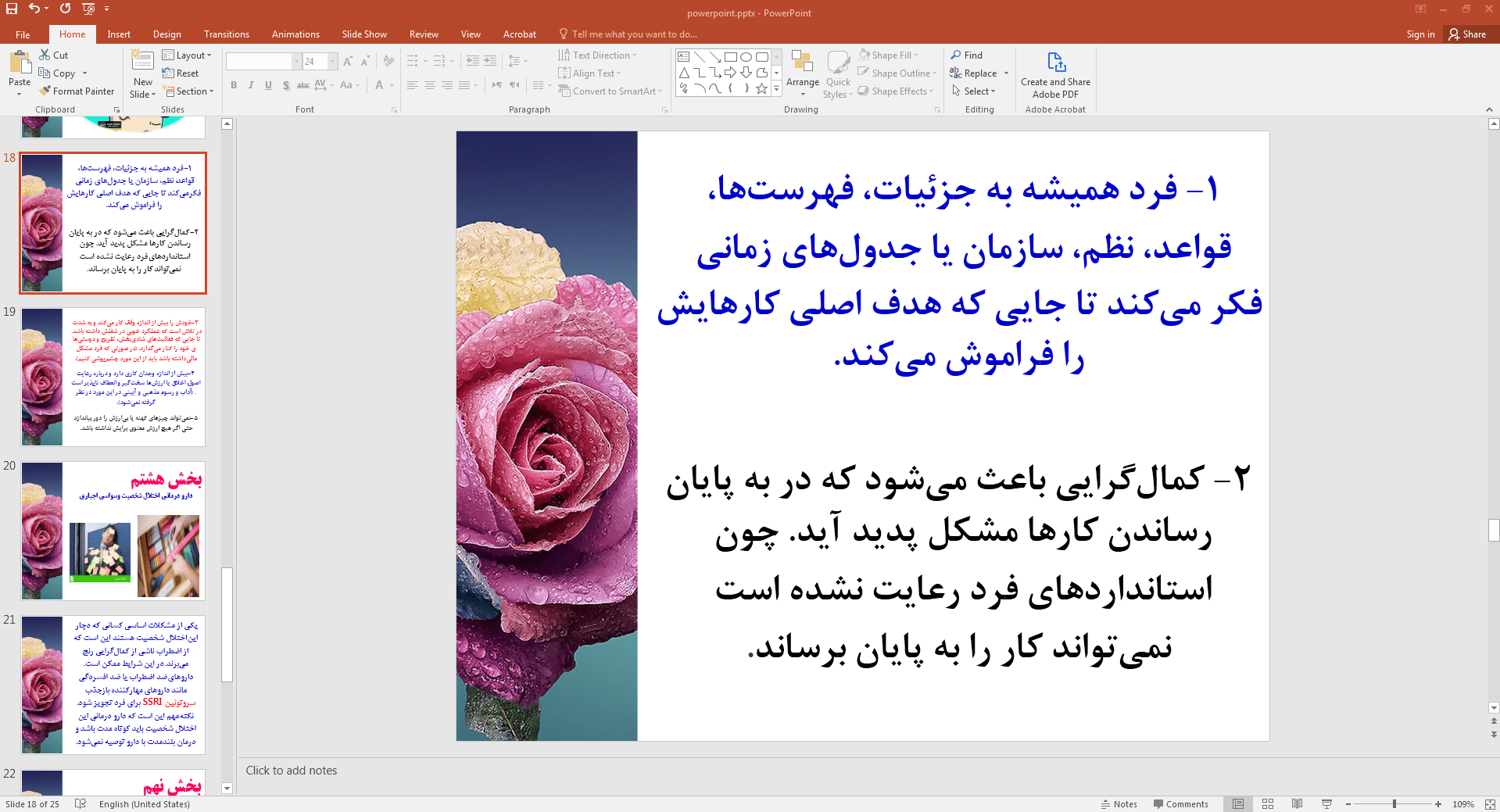
Task: Toggle Italic formatting
Action: point(251,85)
